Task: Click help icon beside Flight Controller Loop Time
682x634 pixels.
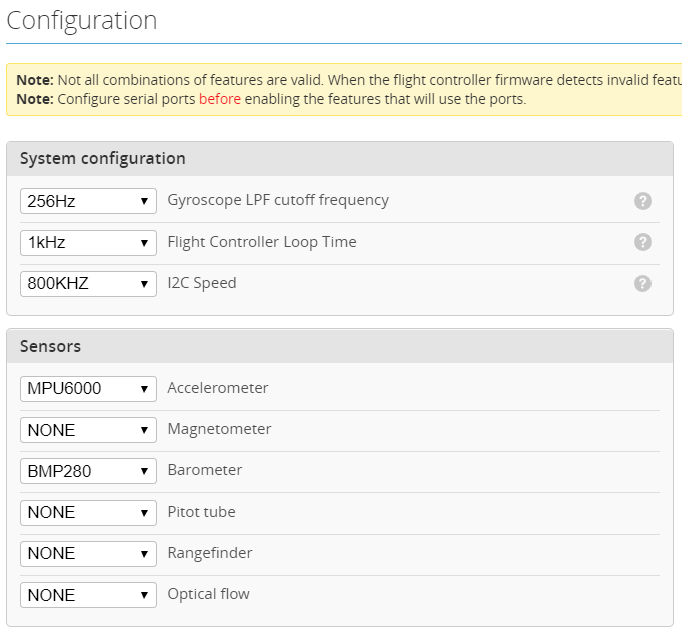Action: pyautogui.click(x=643, y=242)
